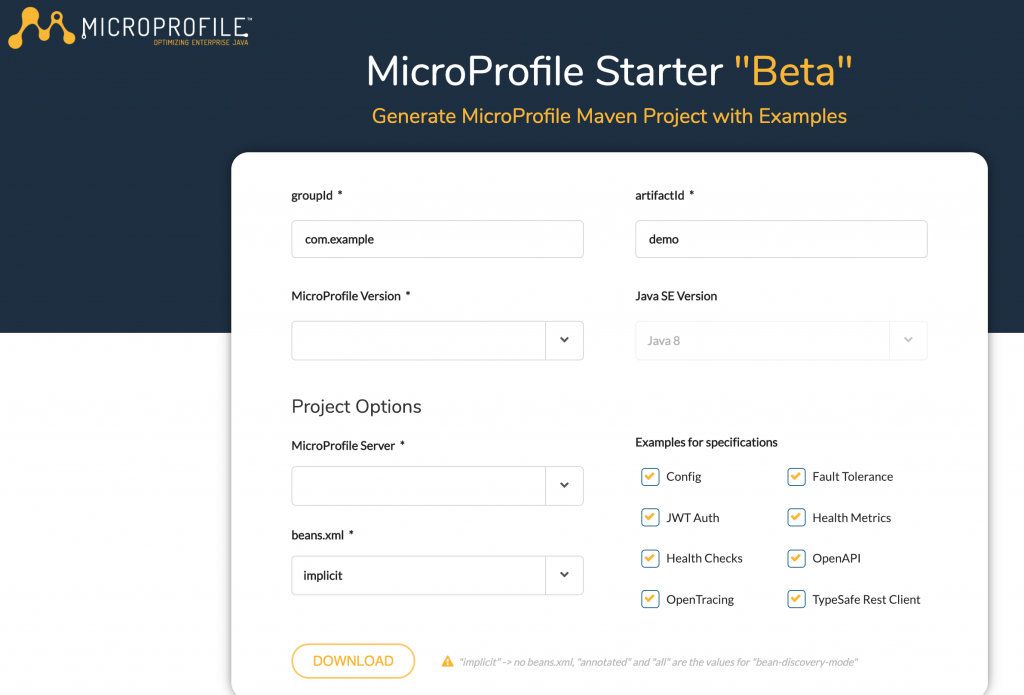
Task: Click the chevron on the beans.xml dropdown
Action: click(x=566, y=575)
